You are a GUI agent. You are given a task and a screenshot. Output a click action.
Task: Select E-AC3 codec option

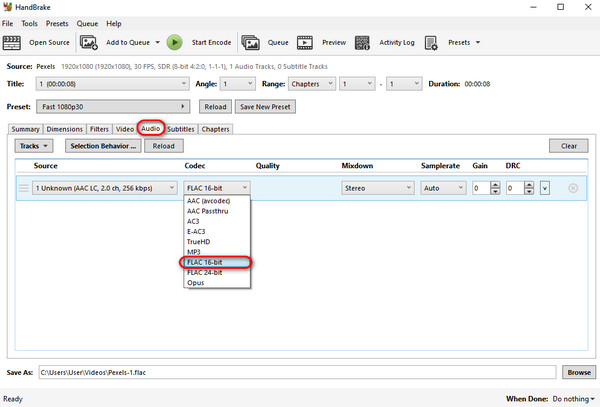[217, 231]
